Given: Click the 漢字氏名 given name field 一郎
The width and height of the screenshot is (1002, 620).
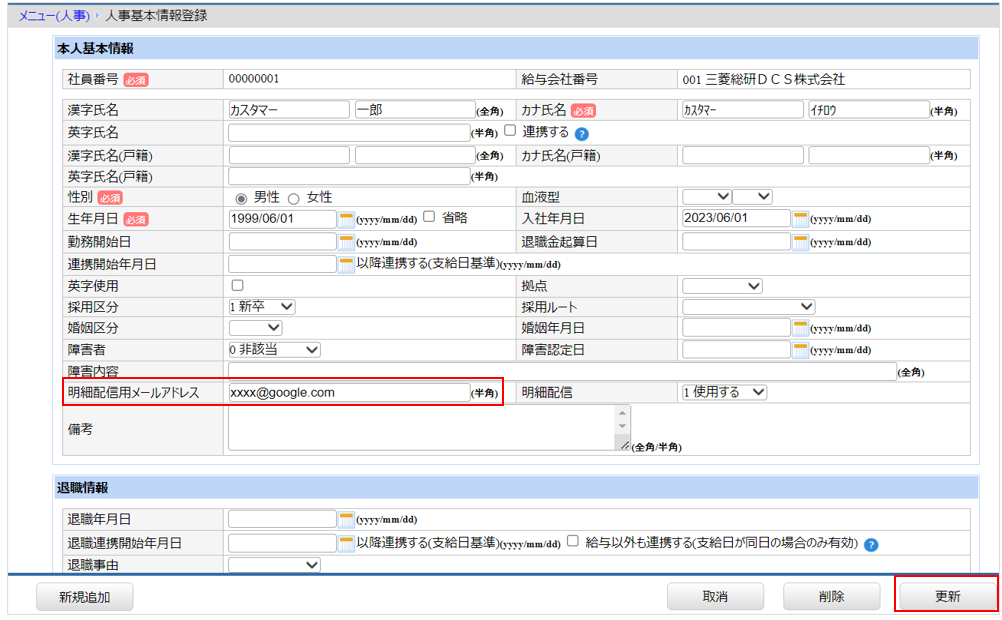Looking at the screenshot, I should pyautogui.click(x=415, y=110).
